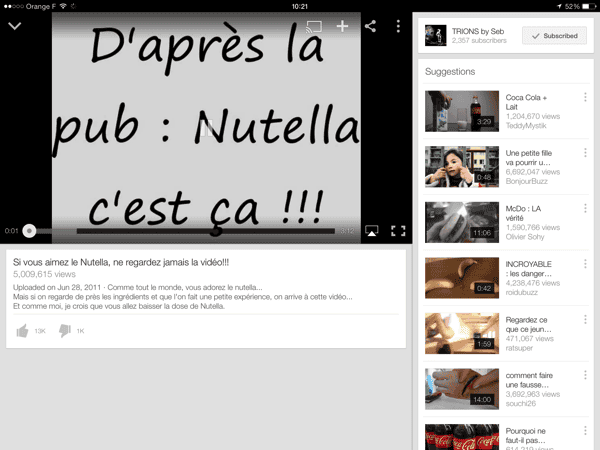Screen dimensions: 600x450
Task: Click the Olivier Sohy channel name
Action: click(x=525, y=237)
